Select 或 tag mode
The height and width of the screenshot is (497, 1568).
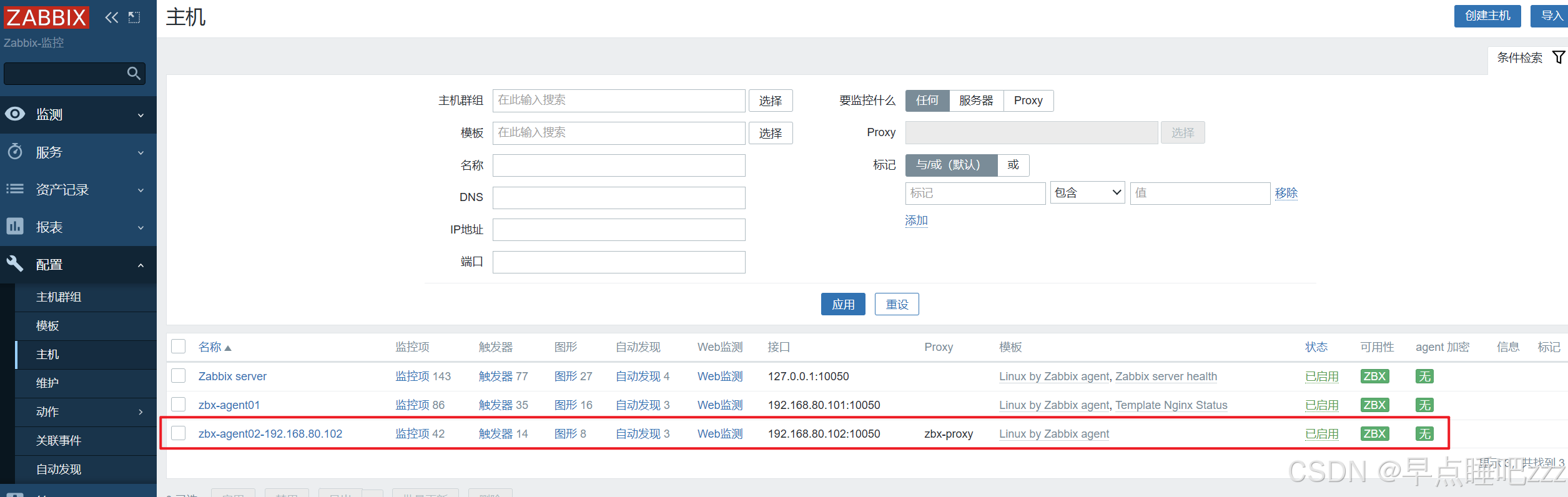coord(1013,165)
